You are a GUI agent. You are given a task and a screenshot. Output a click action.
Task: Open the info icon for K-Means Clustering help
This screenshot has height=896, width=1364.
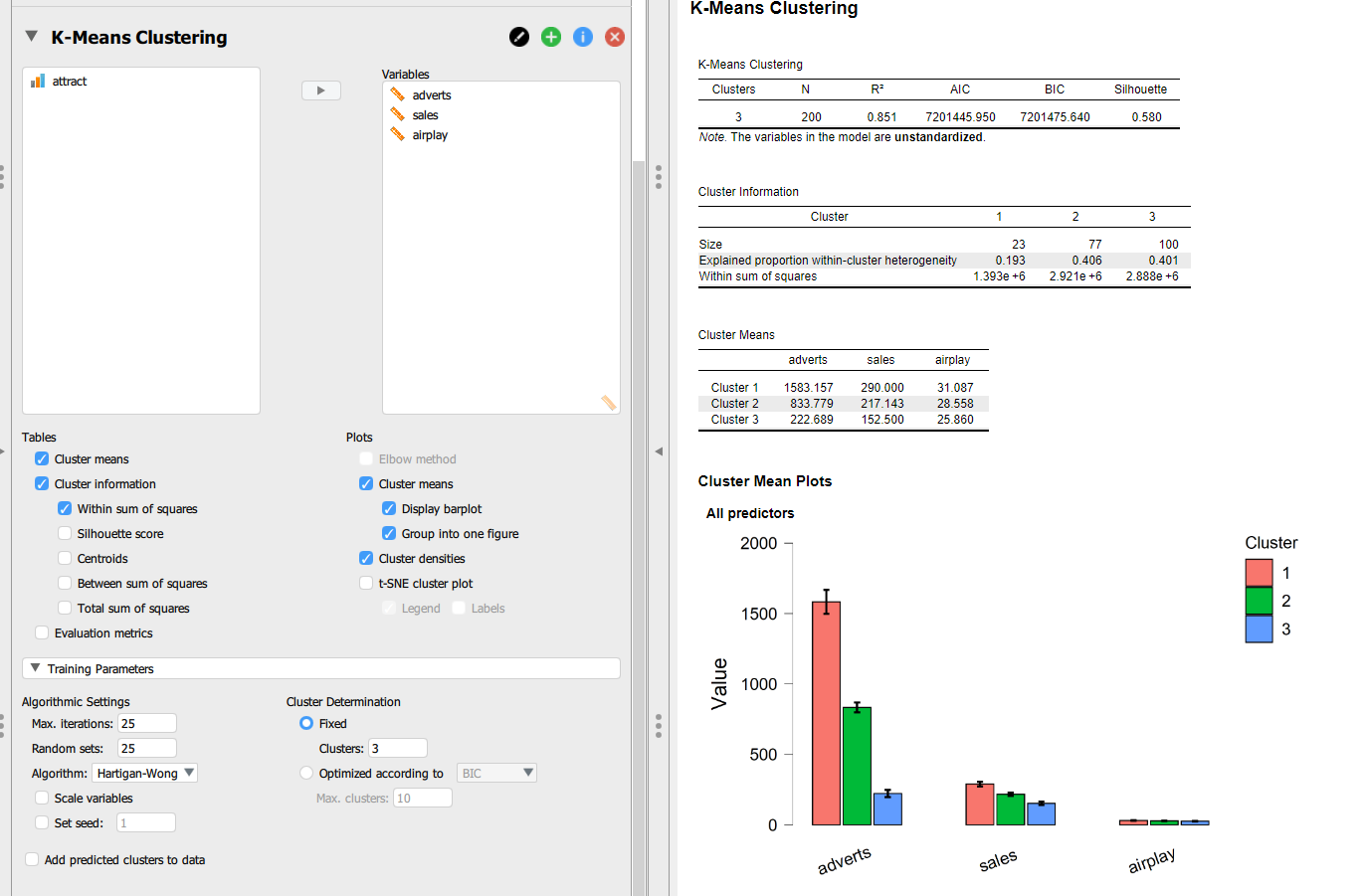582,37
